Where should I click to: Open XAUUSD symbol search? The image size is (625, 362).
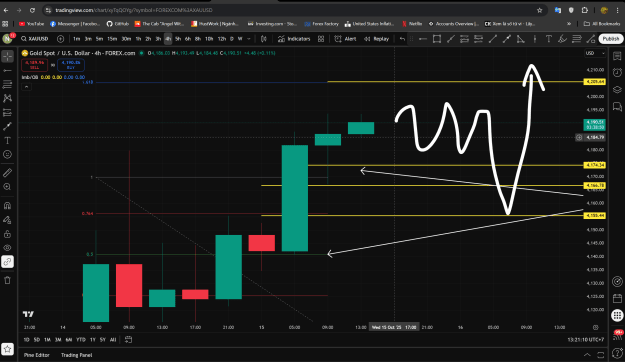35,39
